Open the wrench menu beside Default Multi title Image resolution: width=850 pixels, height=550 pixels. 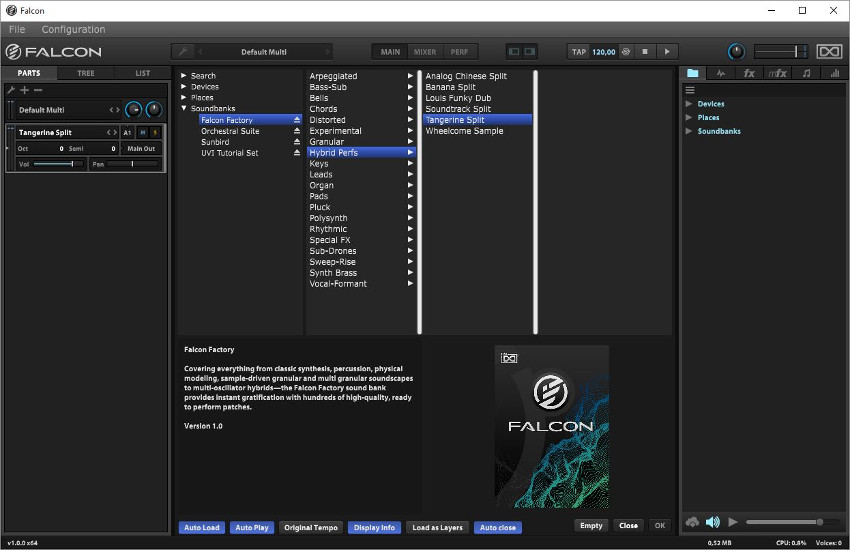click(184, 51)
